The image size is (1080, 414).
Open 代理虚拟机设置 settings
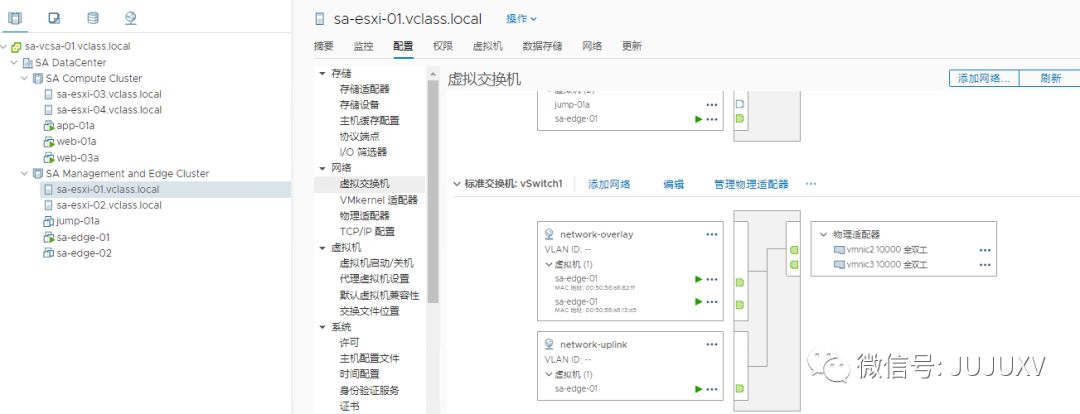click(374, 279)
